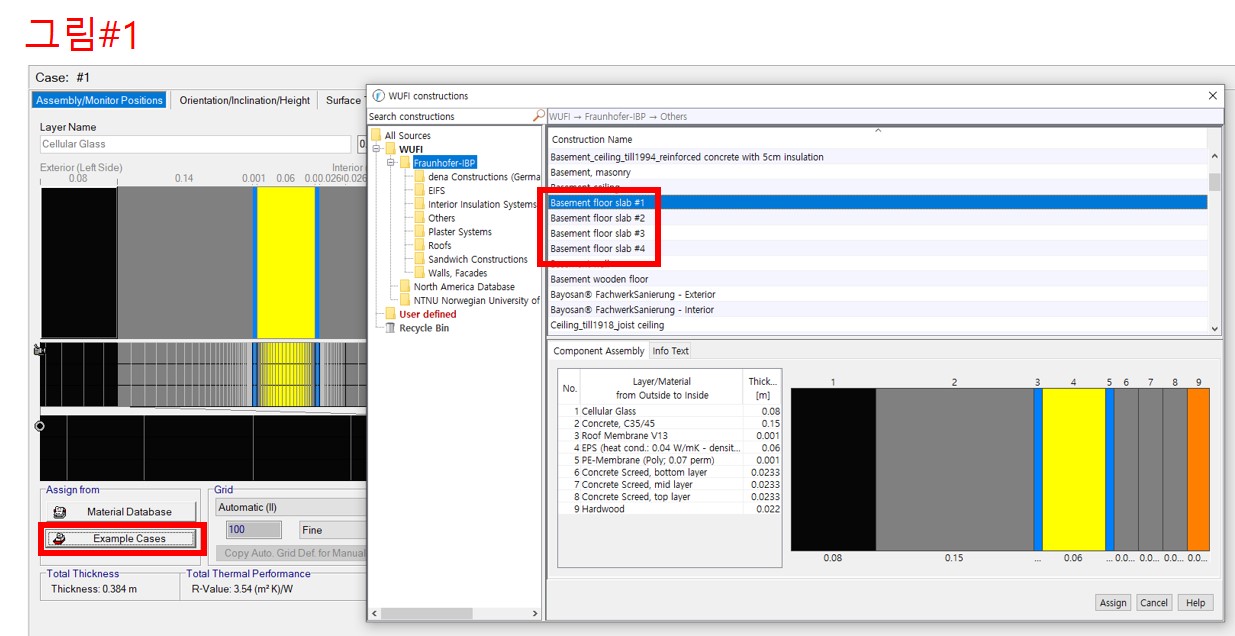The height and width of the screenshot is (636, 1235).
Task: Open the North America Database folder
Action: pos(464,287)
